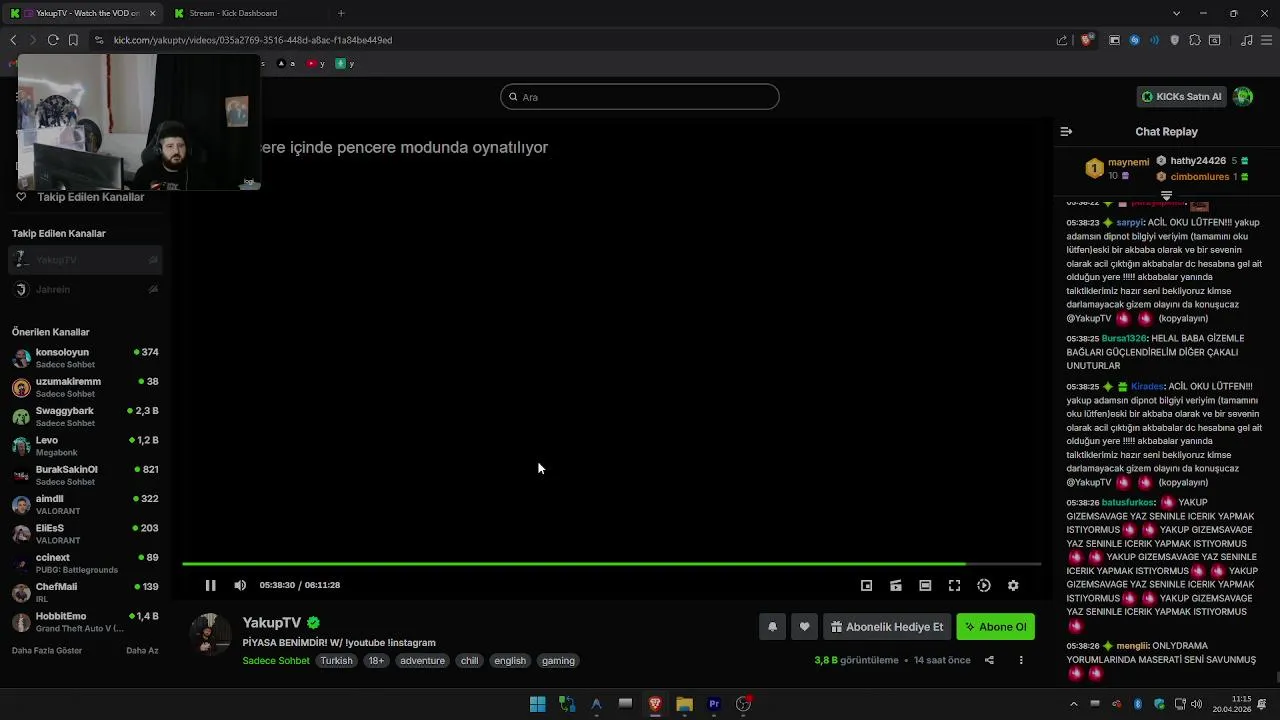The height and width of the screenshot is (720, 1280).
Task: Select the adventure tag
Action: 422,661
